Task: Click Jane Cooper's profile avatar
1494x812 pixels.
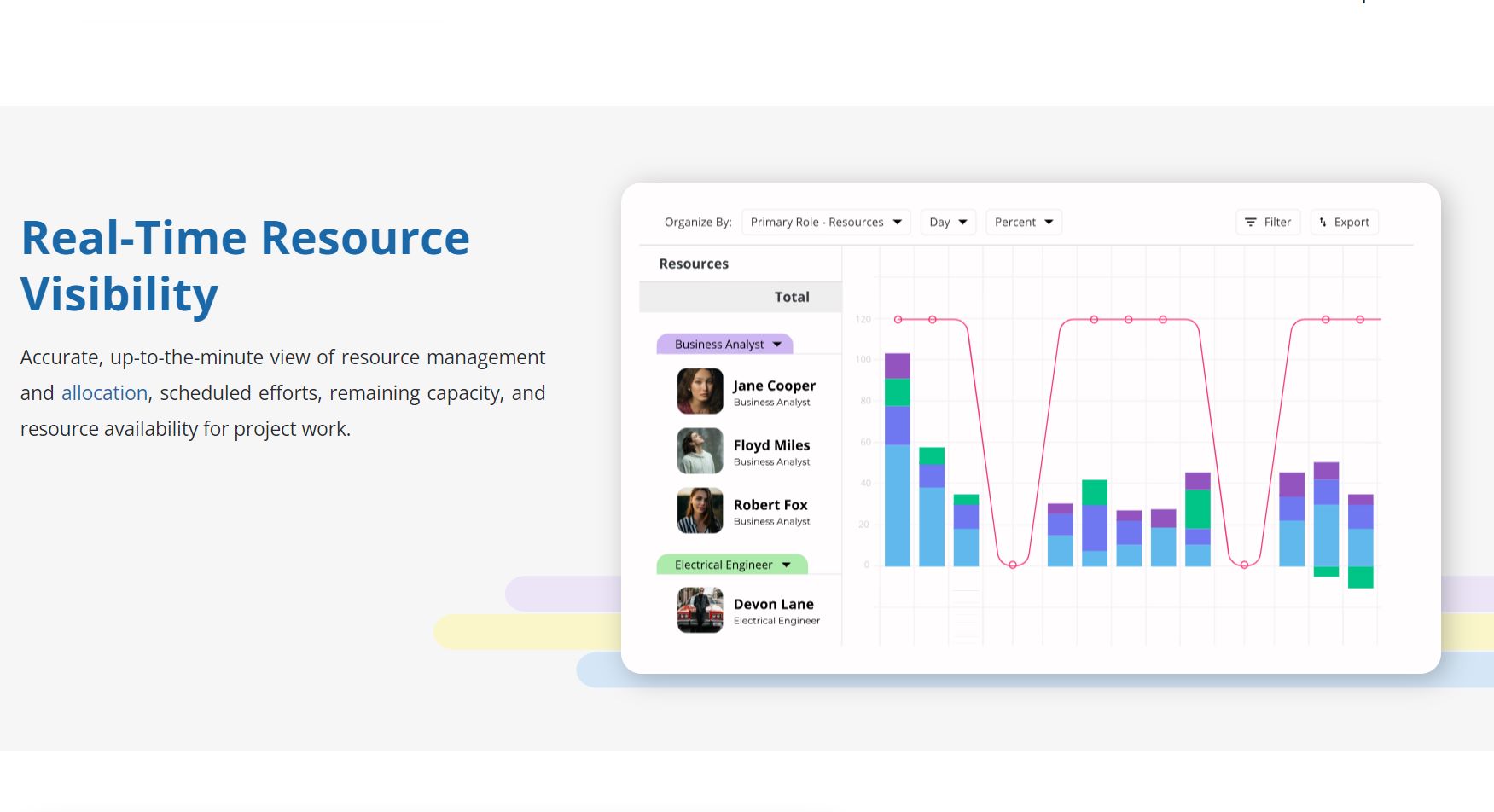Action: click(700, 391)
